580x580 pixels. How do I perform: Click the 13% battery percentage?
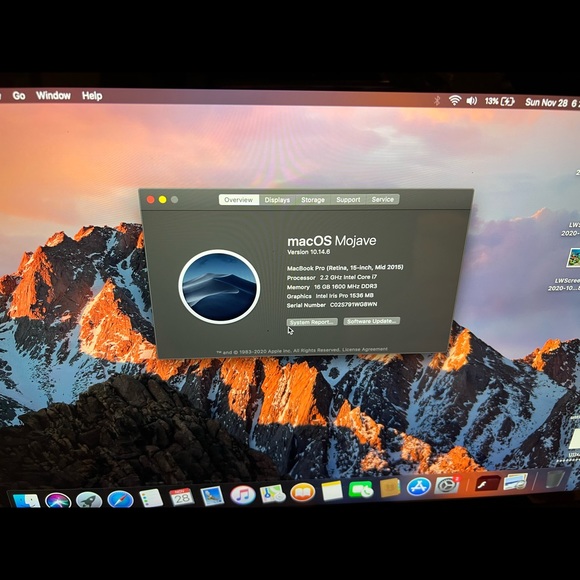[x=492, y=101]
